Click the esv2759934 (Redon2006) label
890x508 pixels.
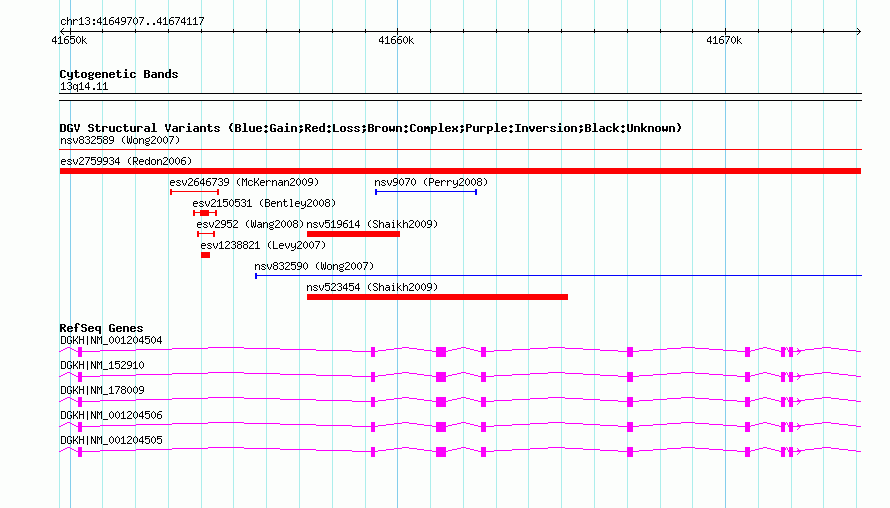click(x=126, y=161)
